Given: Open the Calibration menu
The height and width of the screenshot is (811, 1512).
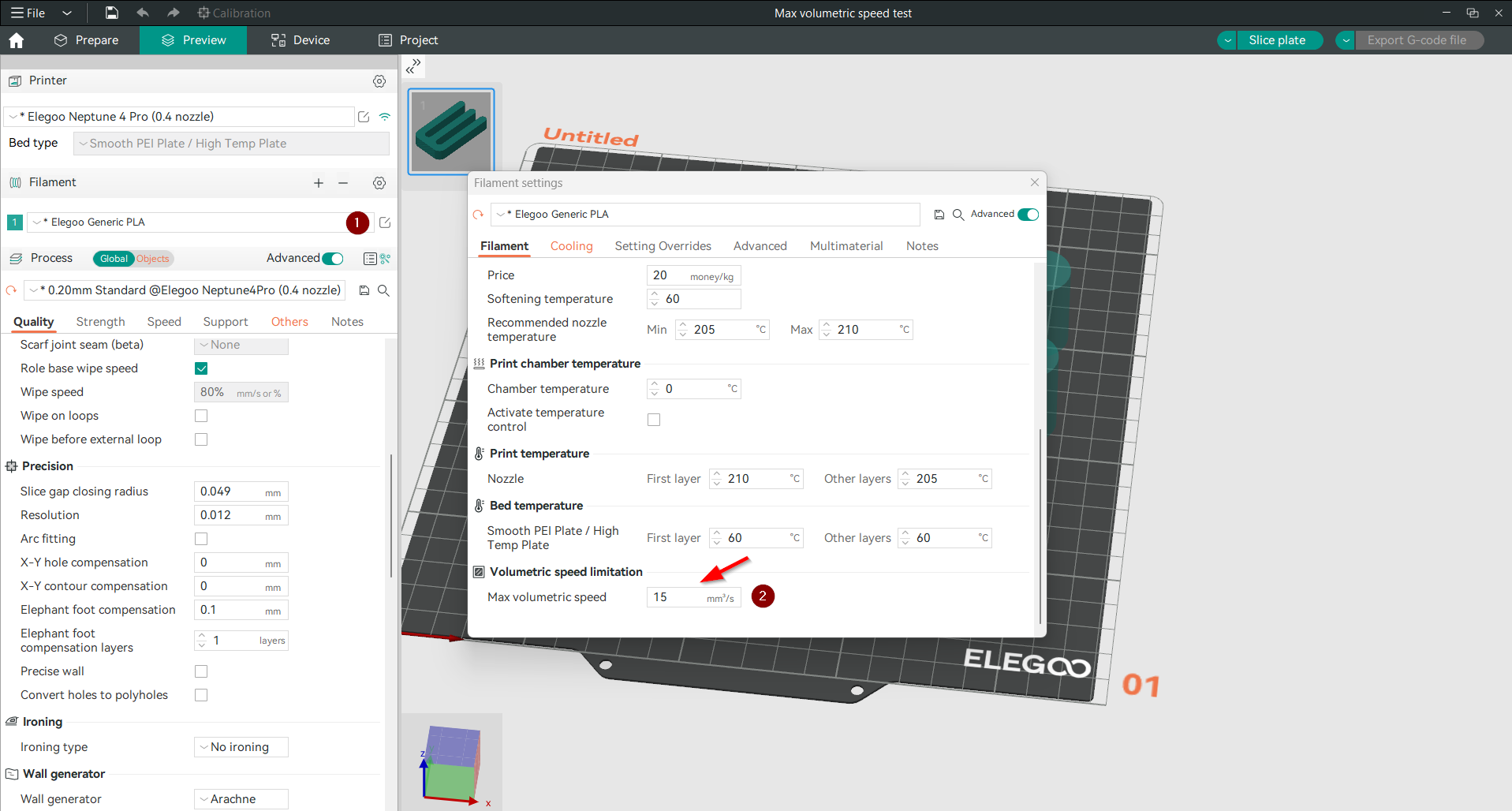Looking at the screenshot, I should 233,13.
